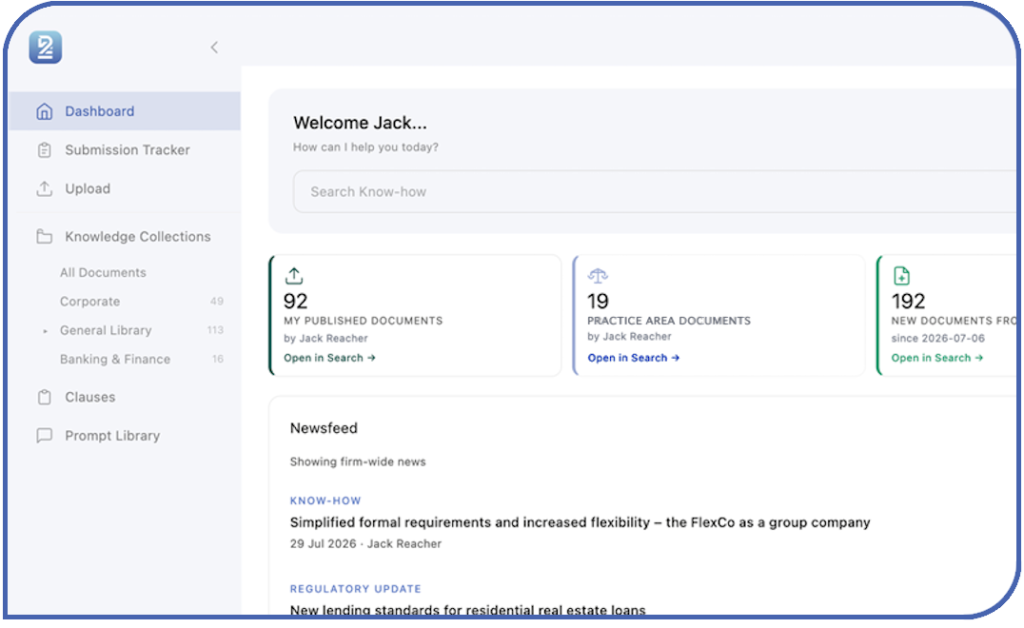Select the Corporate collection
The width and height of the screenshot is (1024, 628).
click(90, 302)
